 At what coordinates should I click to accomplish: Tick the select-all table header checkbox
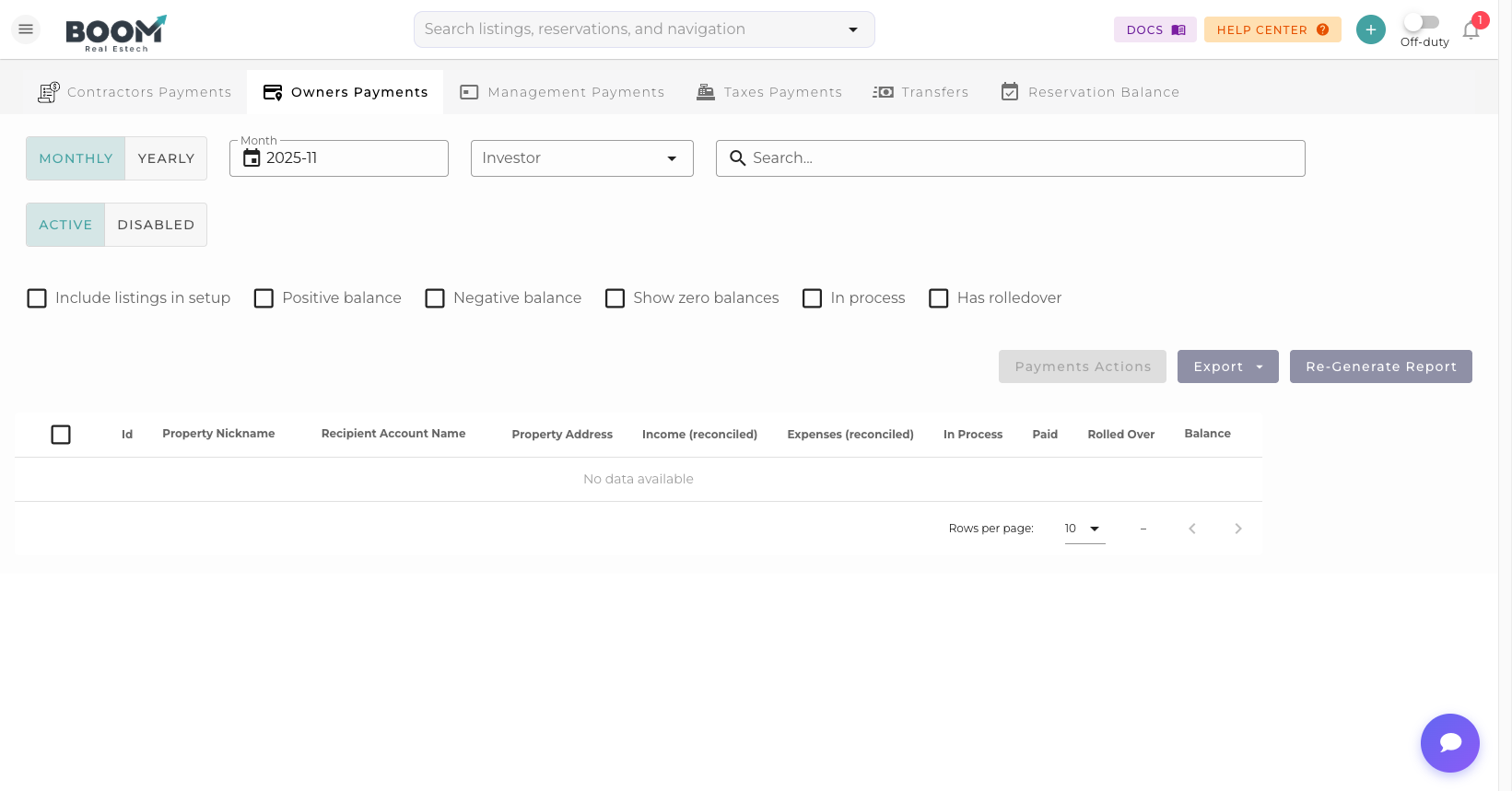coord(61,435)
